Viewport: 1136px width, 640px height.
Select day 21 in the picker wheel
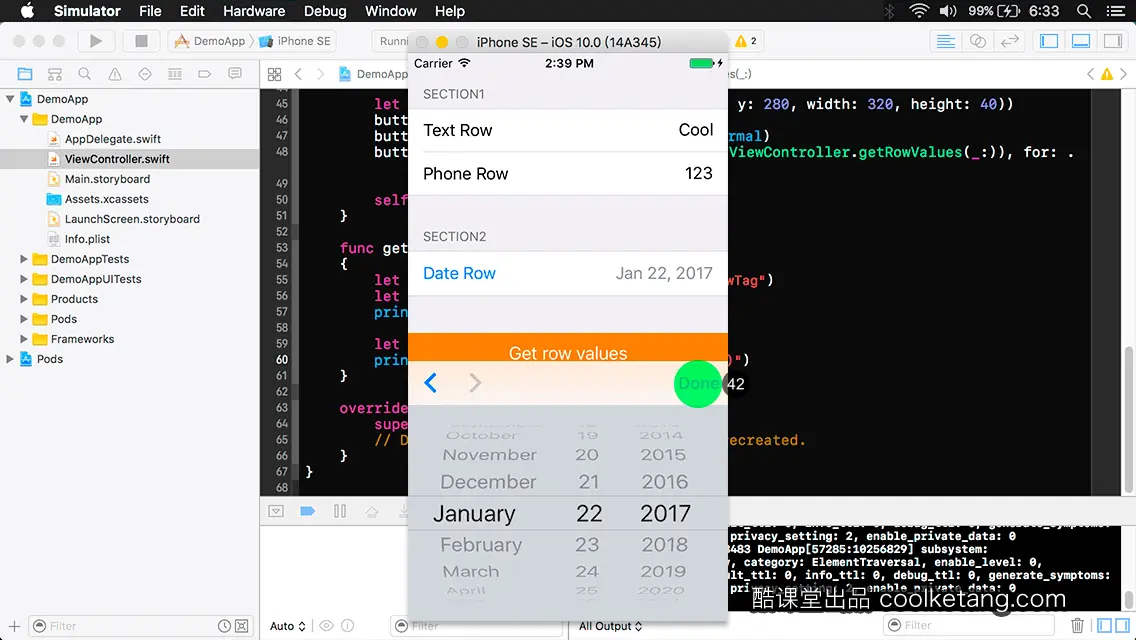pyautogui.click(x=588, y=482)
